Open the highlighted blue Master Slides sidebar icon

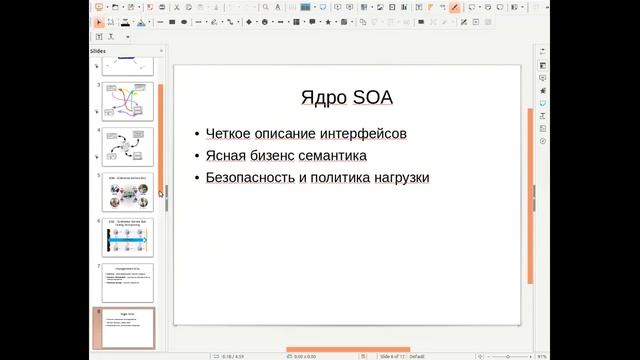(542, 103)
